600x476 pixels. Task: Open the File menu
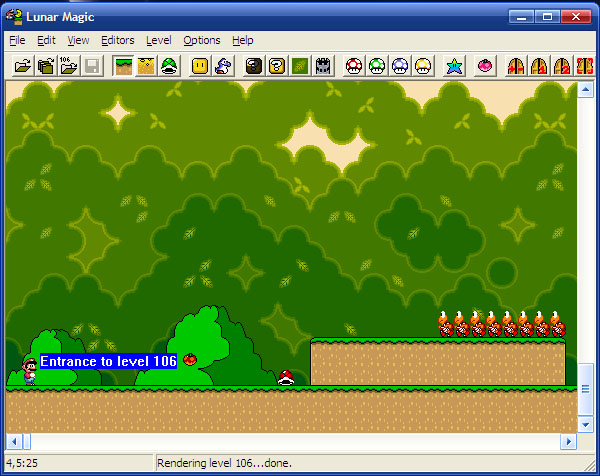[17, 40]
